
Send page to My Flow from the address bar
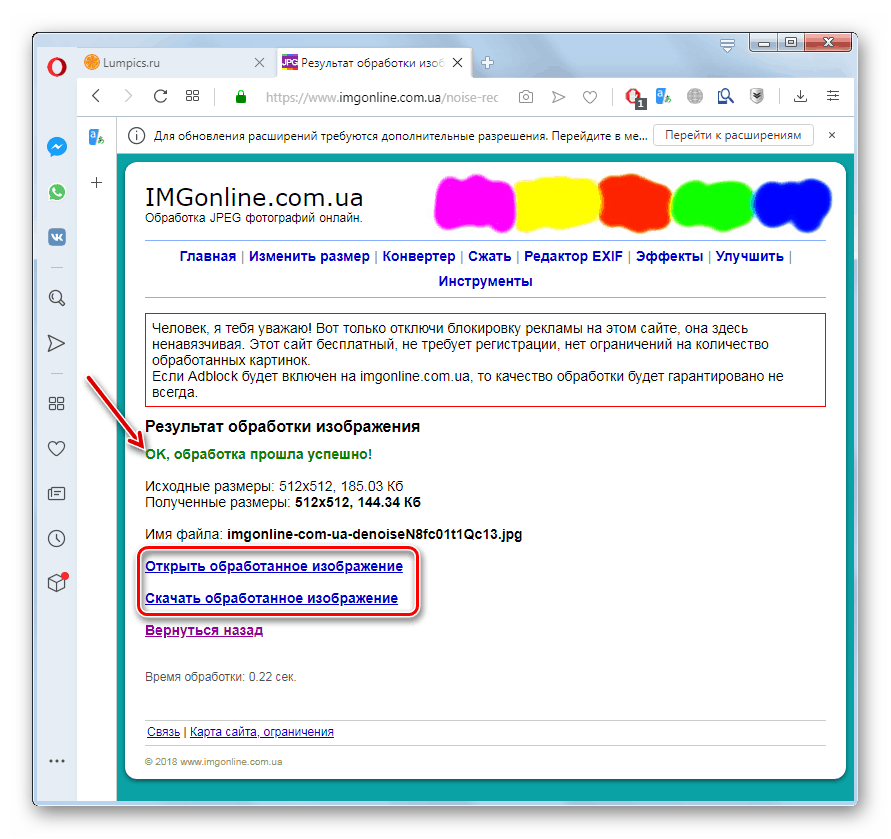[x=559, y=97]
